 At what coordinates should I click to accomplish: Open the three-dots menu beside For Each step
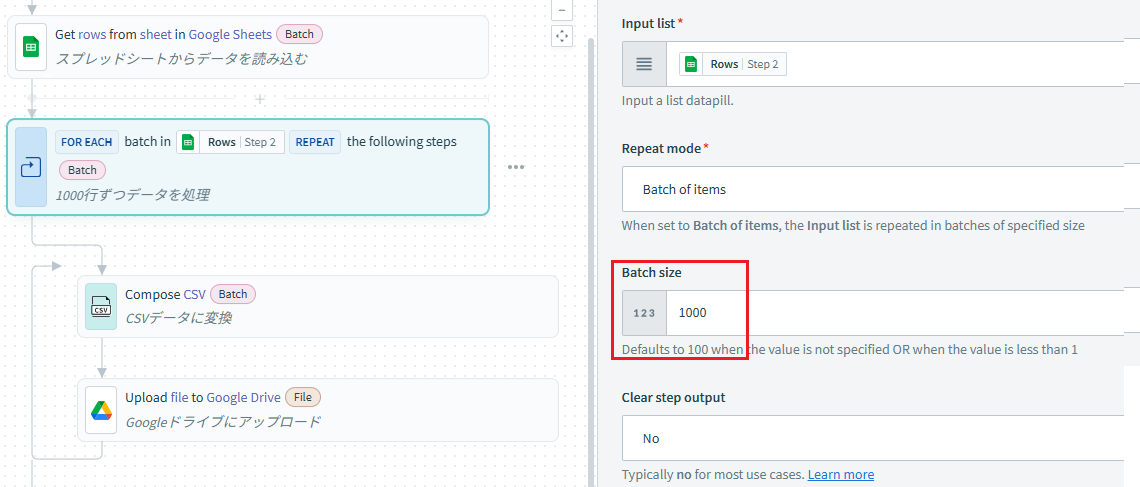click(516, 167)
